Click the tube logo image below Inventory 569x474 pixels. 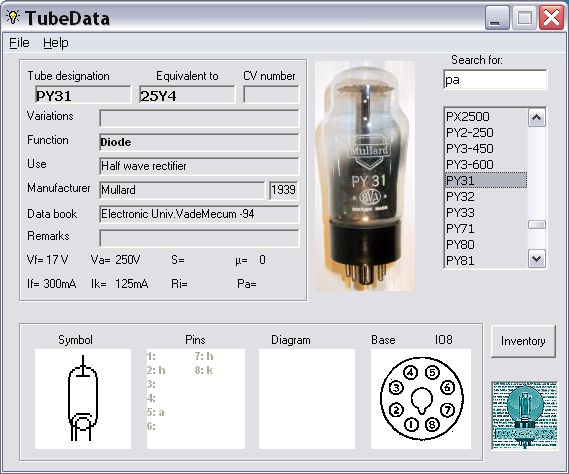click(x=524, y=415)
